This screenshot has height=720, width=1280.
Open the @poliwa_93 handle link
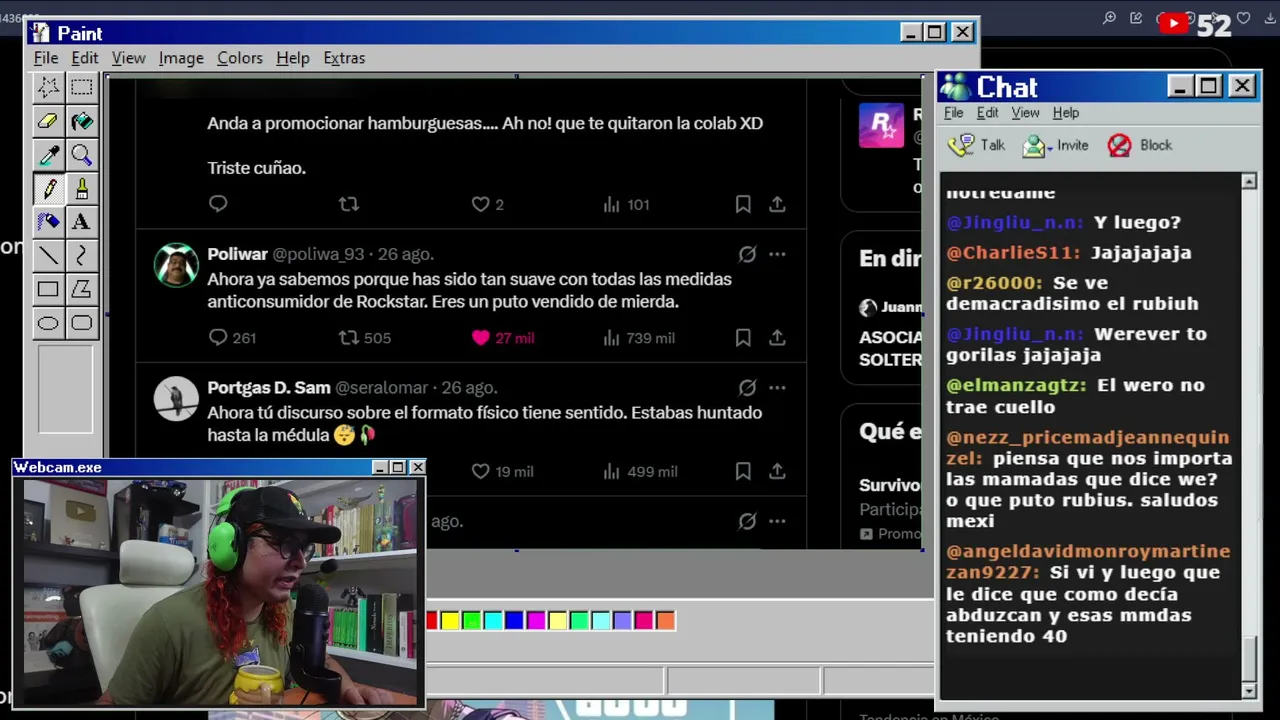coord(318,254)
